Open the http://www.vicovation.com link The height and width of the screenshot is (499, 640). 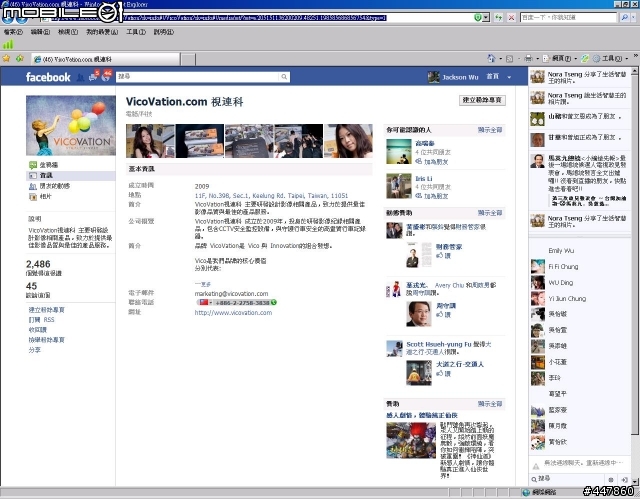(x=233, y=313)
